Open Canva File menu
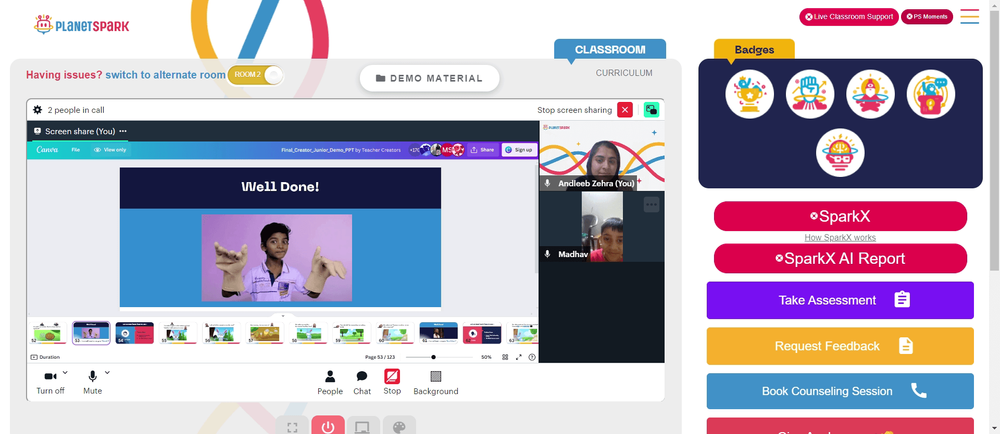The height and width of the screenshot is (434, 1000). coord(75,150)
